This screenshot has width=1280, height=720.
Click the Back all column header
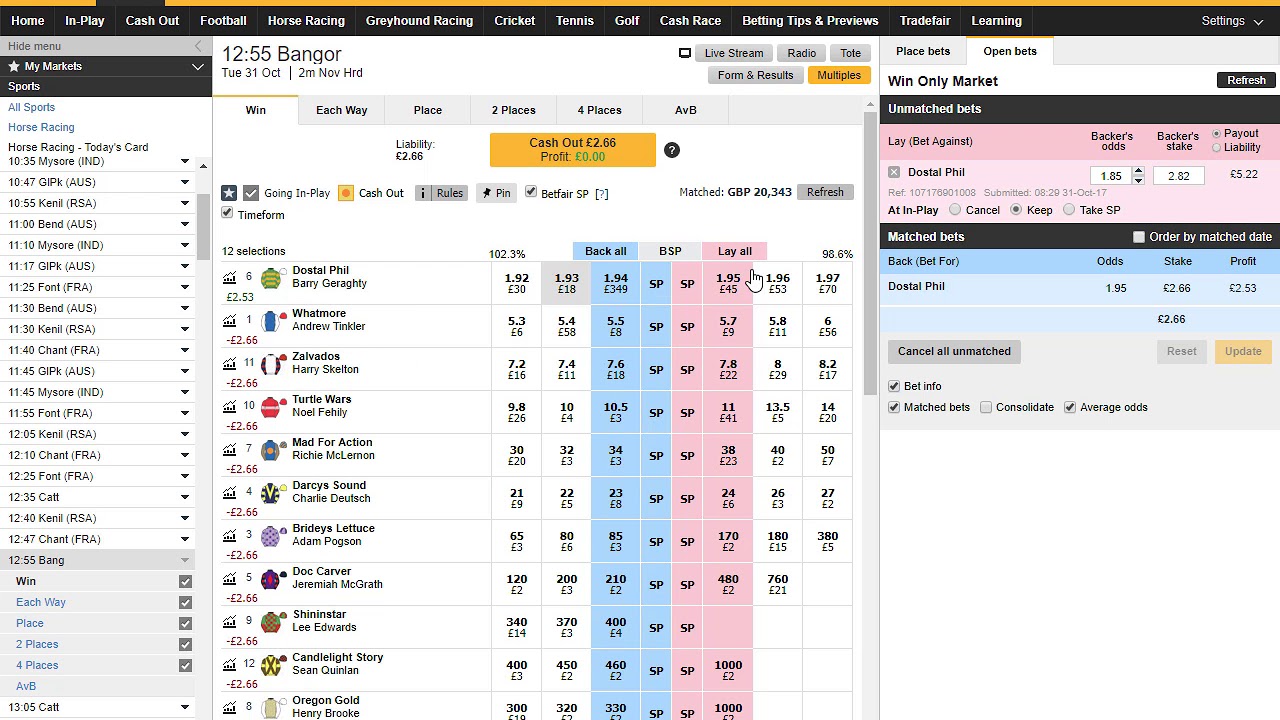606,251
